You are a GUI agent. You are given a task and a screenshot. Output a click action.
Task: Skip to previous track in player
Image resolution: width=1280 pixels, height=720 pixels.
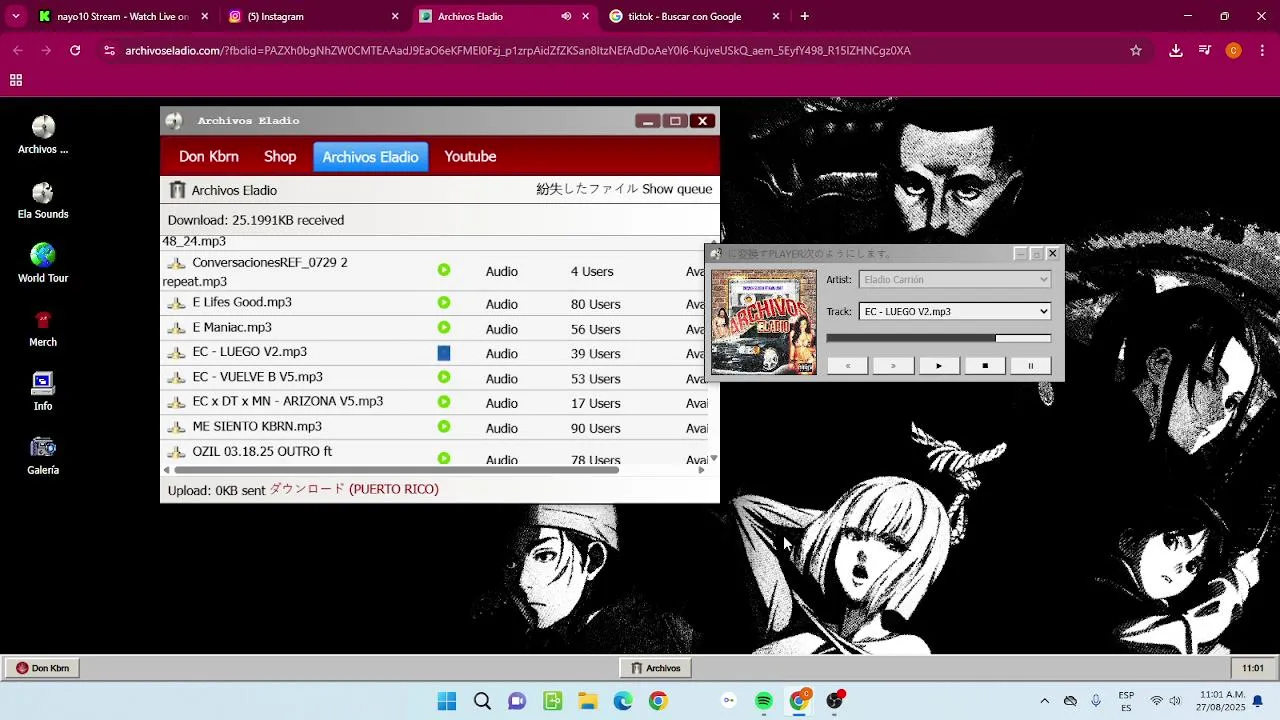[x=847, y=366]
